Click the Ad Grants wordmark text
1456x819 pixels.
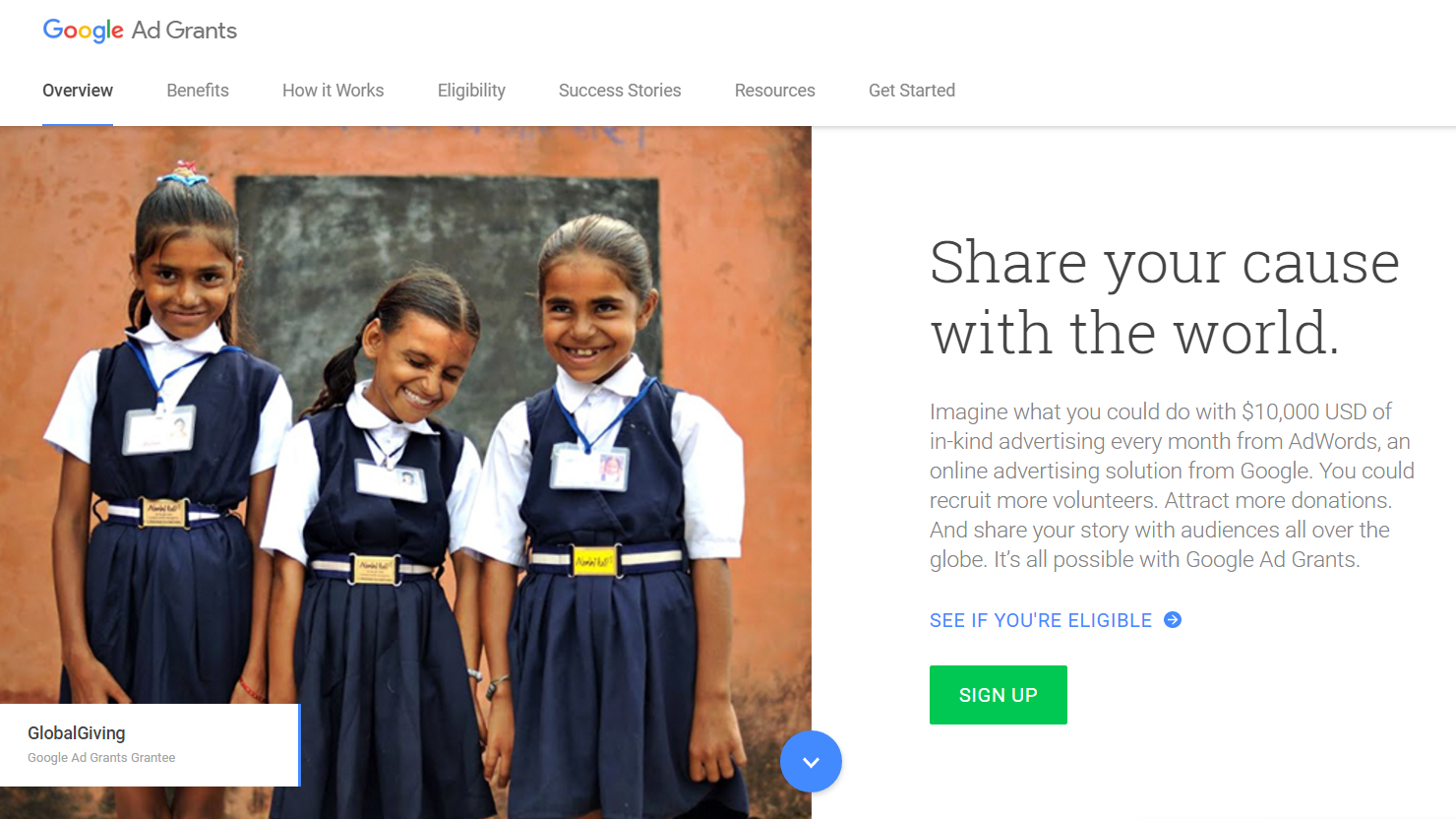tap(184, 31)
